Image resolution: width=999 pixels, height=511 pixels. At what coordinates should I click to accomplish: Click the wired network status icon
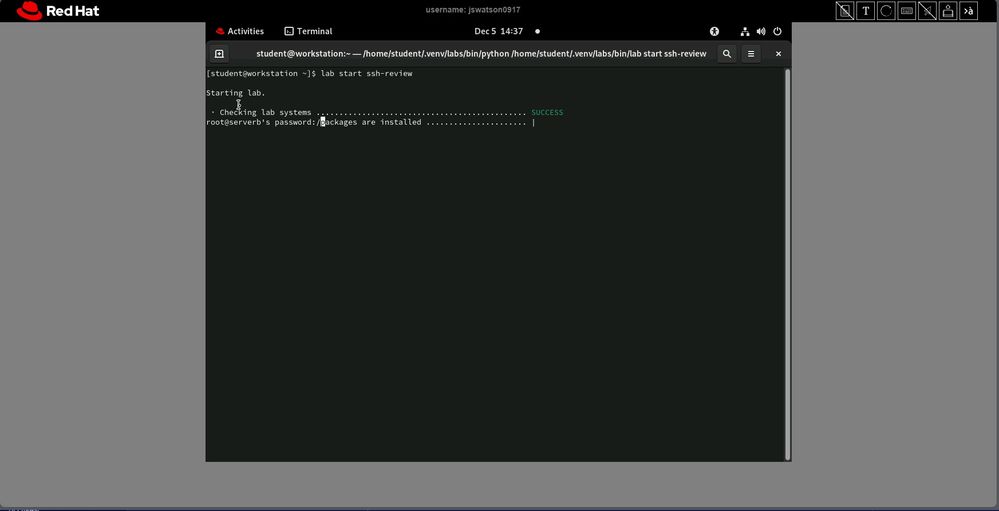pyautogui.click(x=745, y=31)
